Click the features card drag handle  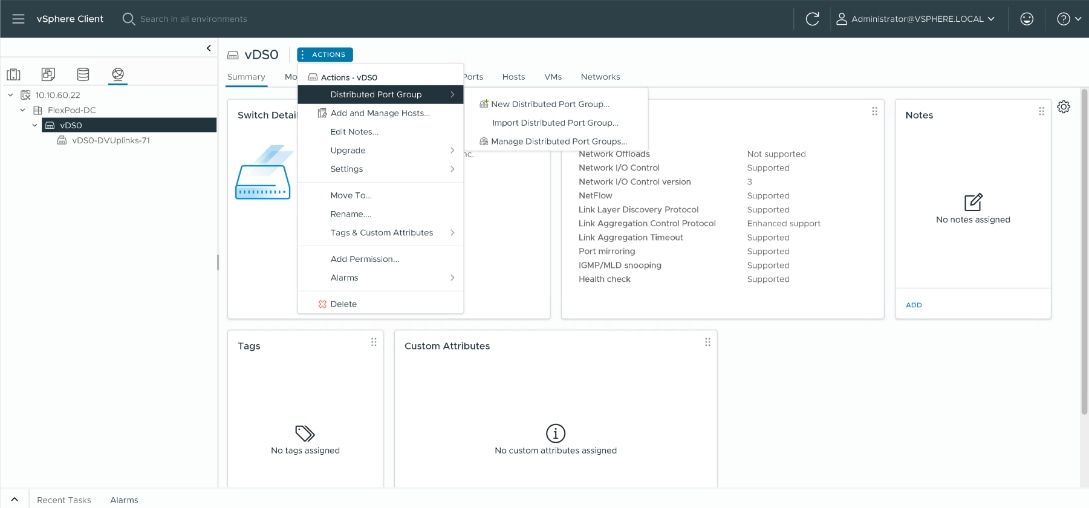point(874,111)
